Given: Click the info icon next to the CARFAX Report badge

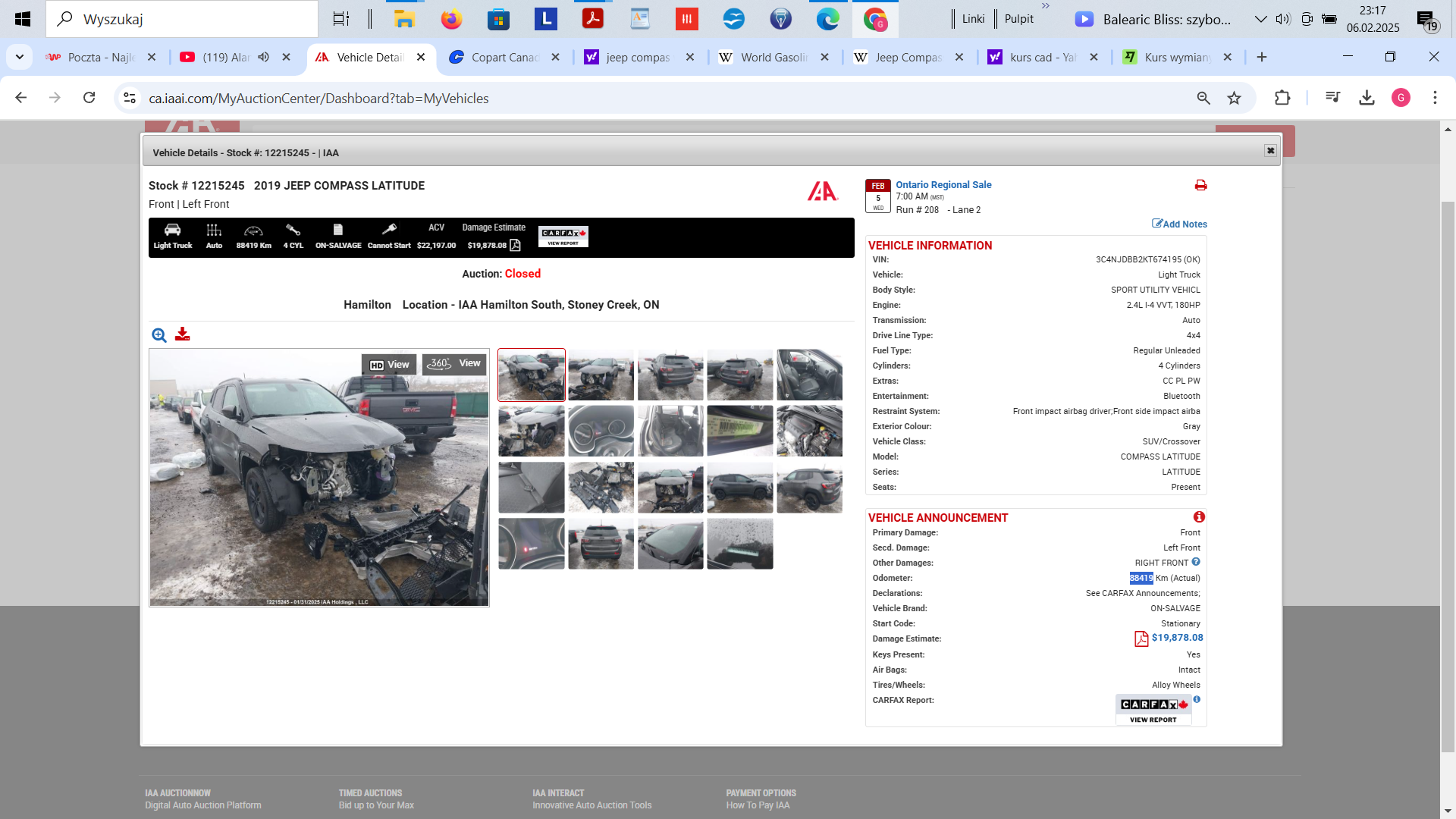Looking at the screenshot, I should pyautogui.click(x=1197, y=699).
